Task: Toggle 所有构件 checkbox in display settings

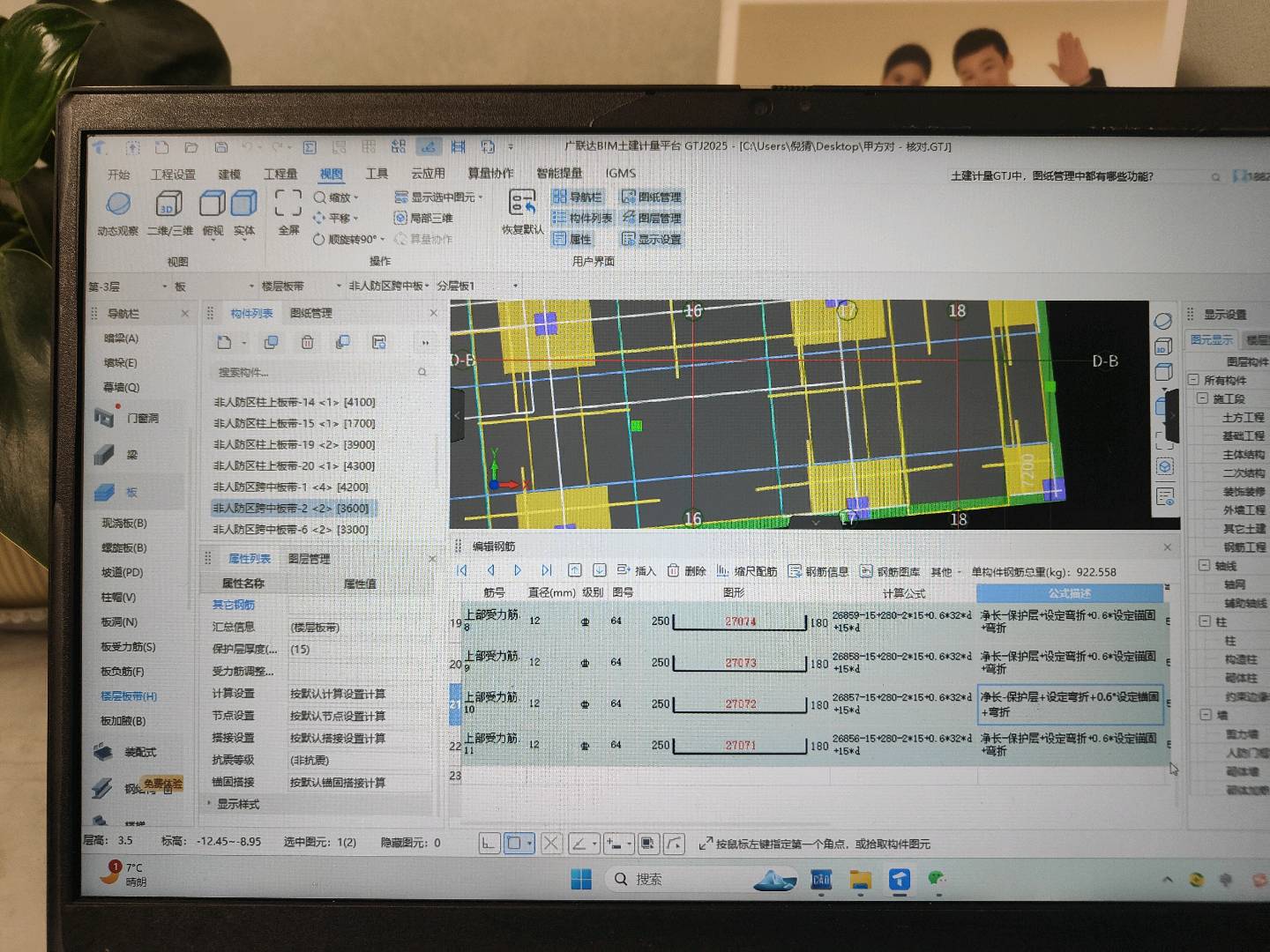Action: (1193, 380)
